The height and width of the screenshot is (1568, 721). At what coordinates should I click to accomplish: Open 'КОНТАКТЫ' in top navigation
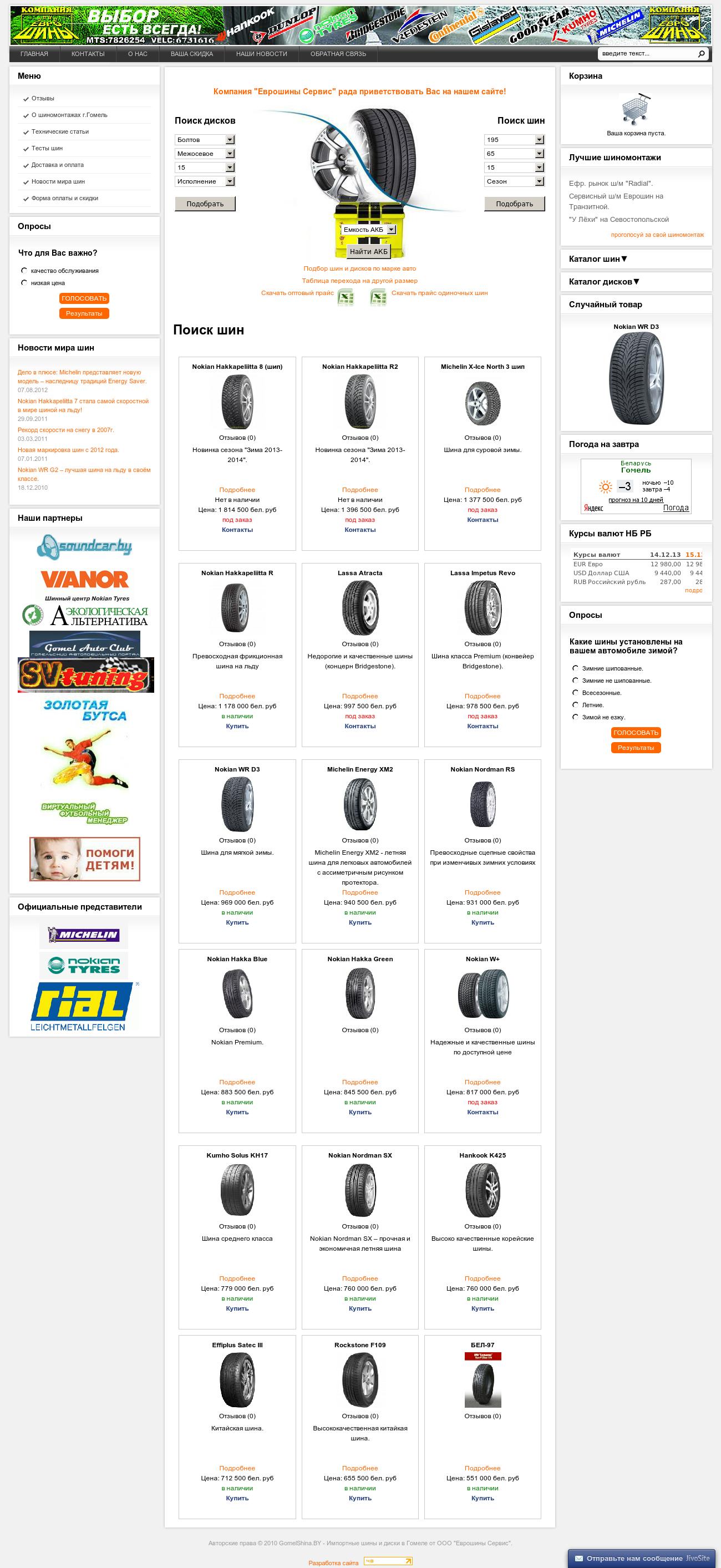[88, 54]
